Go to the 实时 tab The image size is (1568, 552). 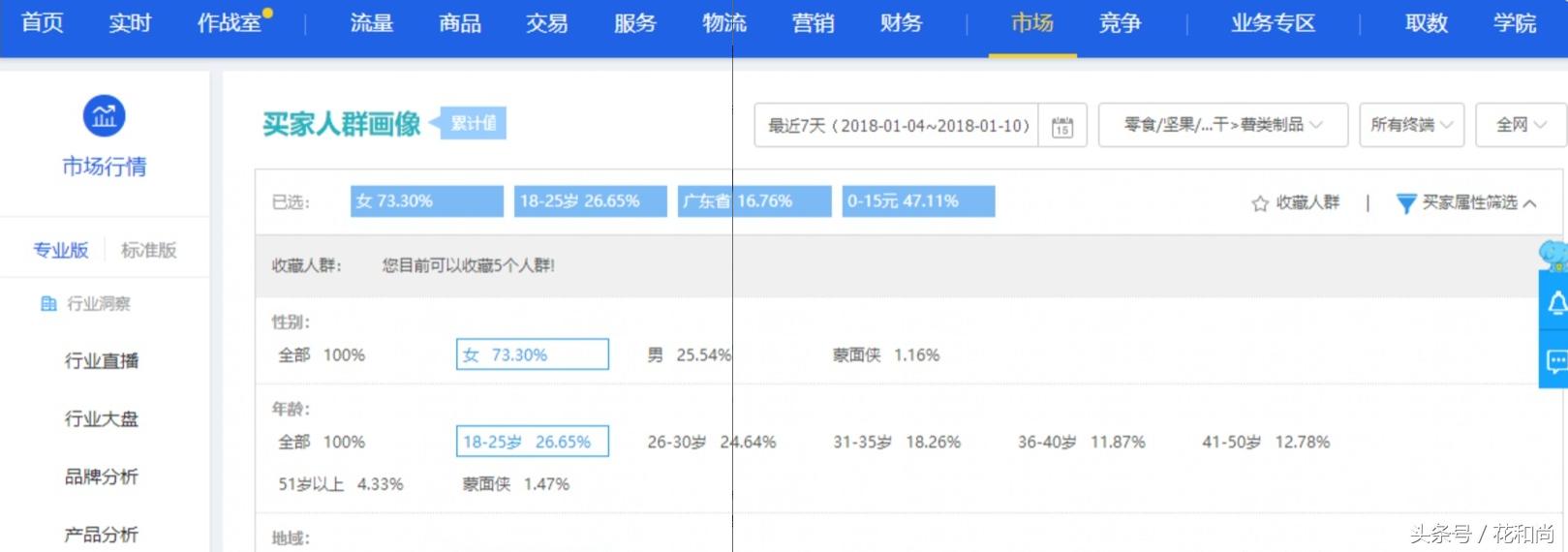[x=130, y=23]
